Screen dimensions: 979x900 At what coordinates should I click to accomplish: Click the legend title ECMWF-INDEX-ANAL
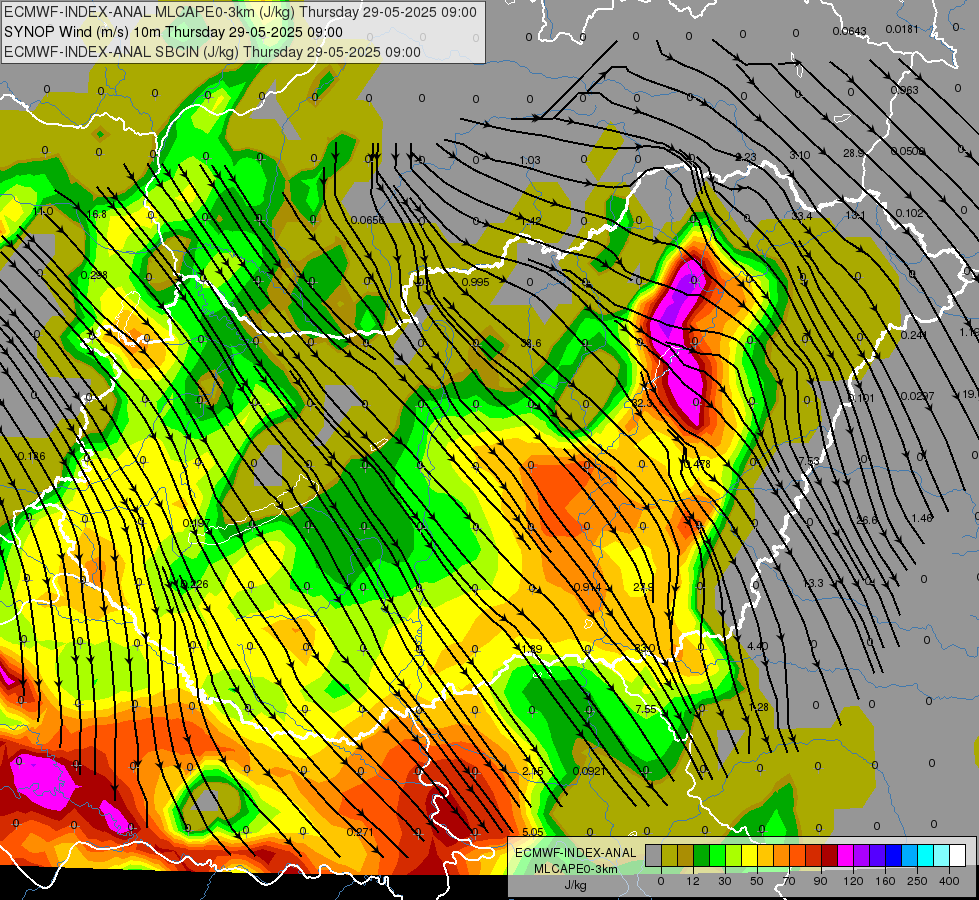576,853
